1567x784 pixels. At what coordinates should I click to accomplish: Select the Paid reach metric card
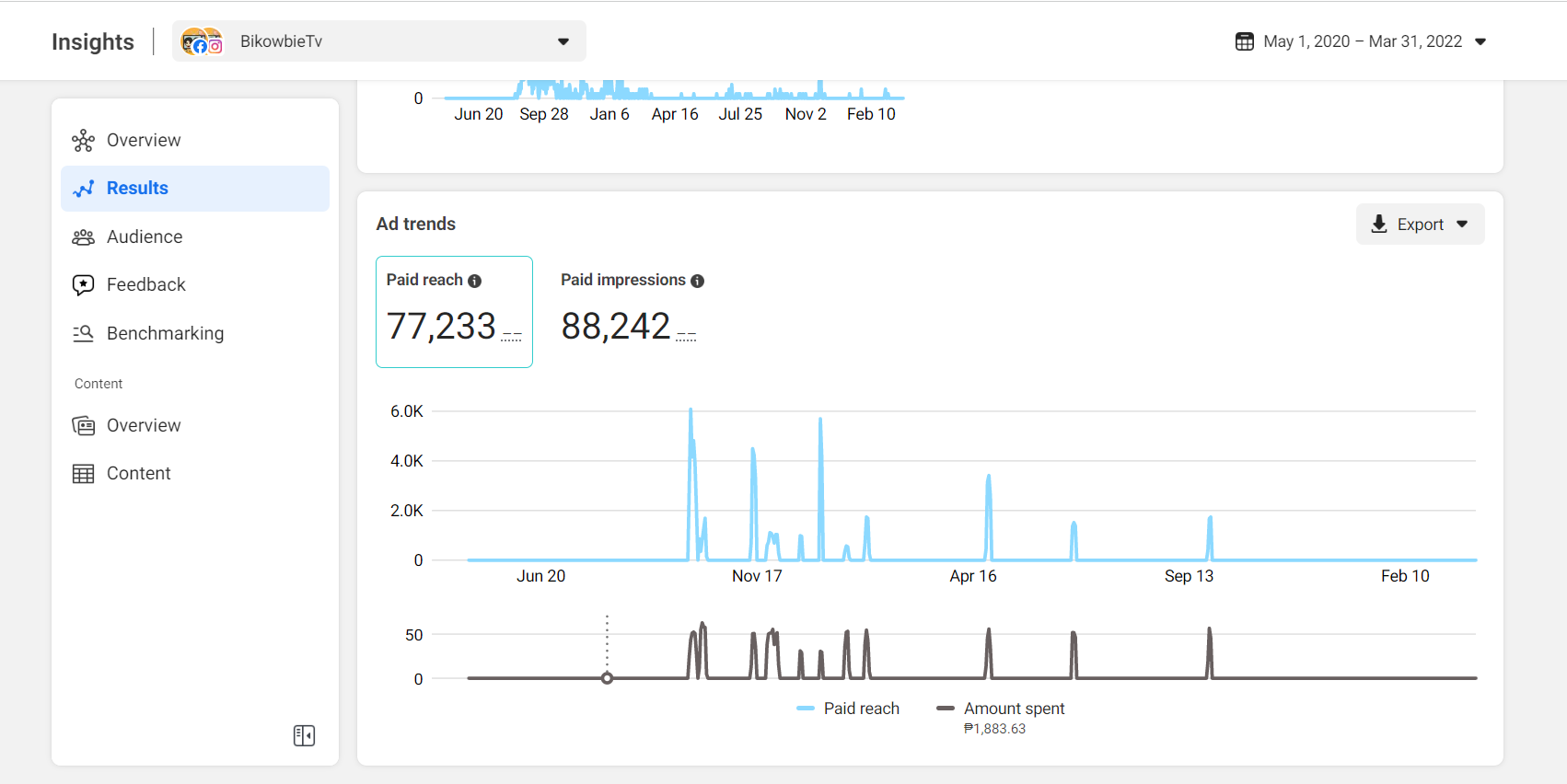454,312
